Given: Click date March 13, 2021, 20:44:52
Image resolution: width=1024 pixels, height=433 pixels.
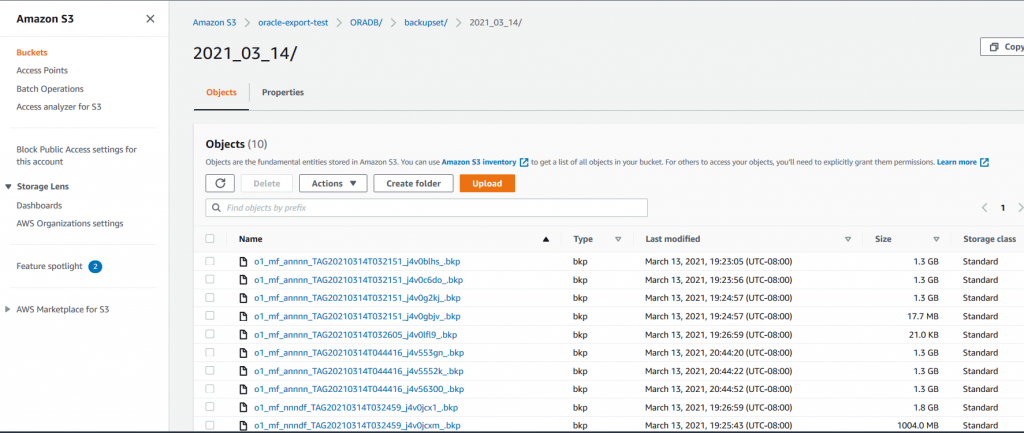Looking at the screenshot, I should click(x=718, y=389).
